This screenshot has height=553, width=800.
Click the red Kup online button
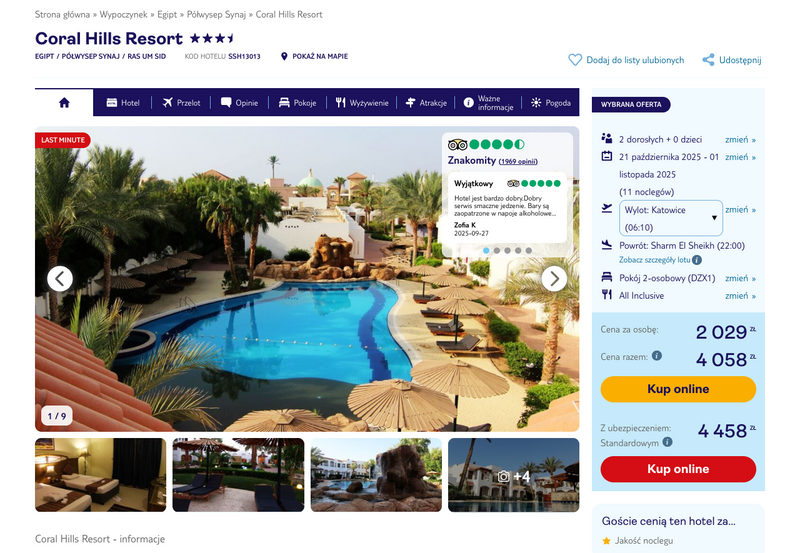[x=678, y=469]
